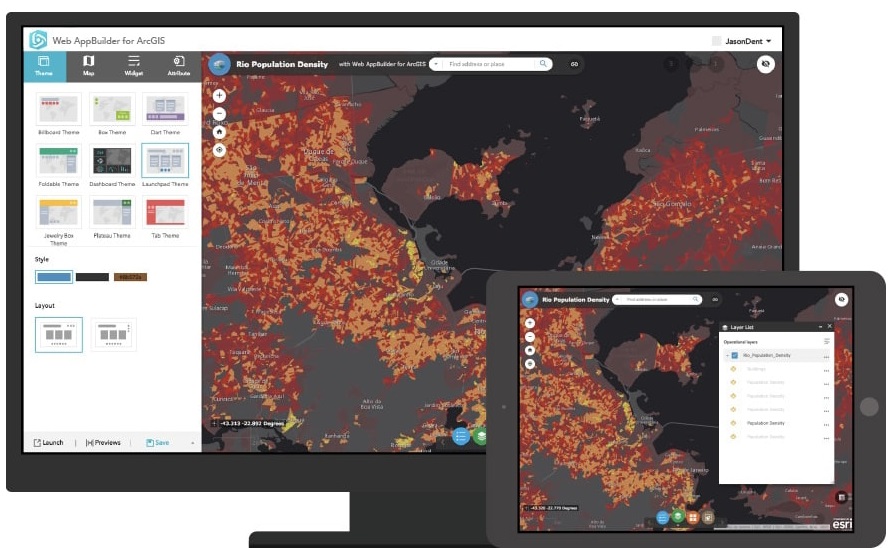Switch to the Theme tab
This screenshot has width=892, height=548.
44,66
